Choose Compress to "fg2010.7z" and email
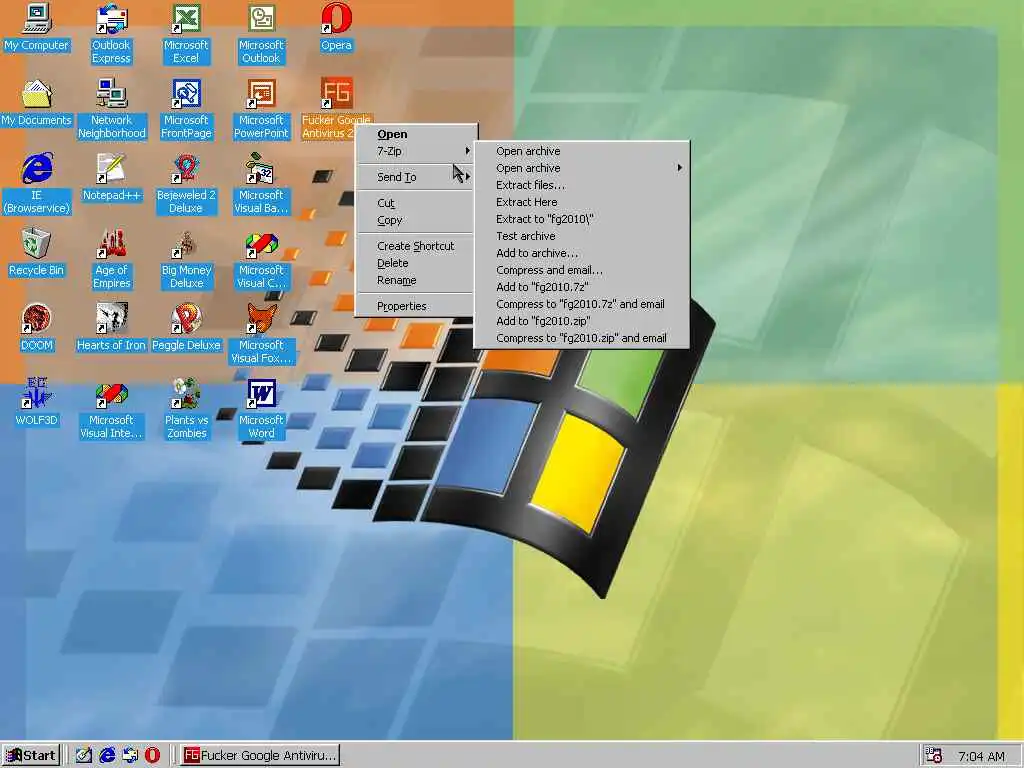 click(582, 304)
